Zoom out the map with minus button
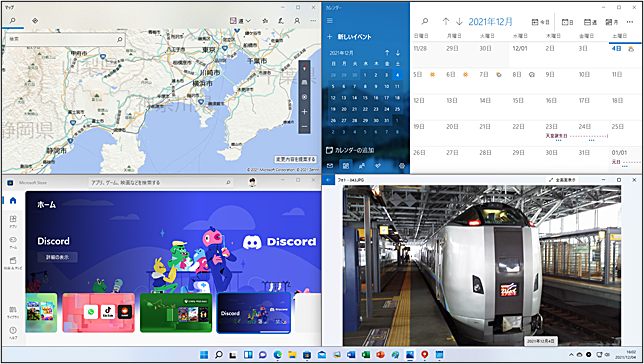 [x=304, y=127]
